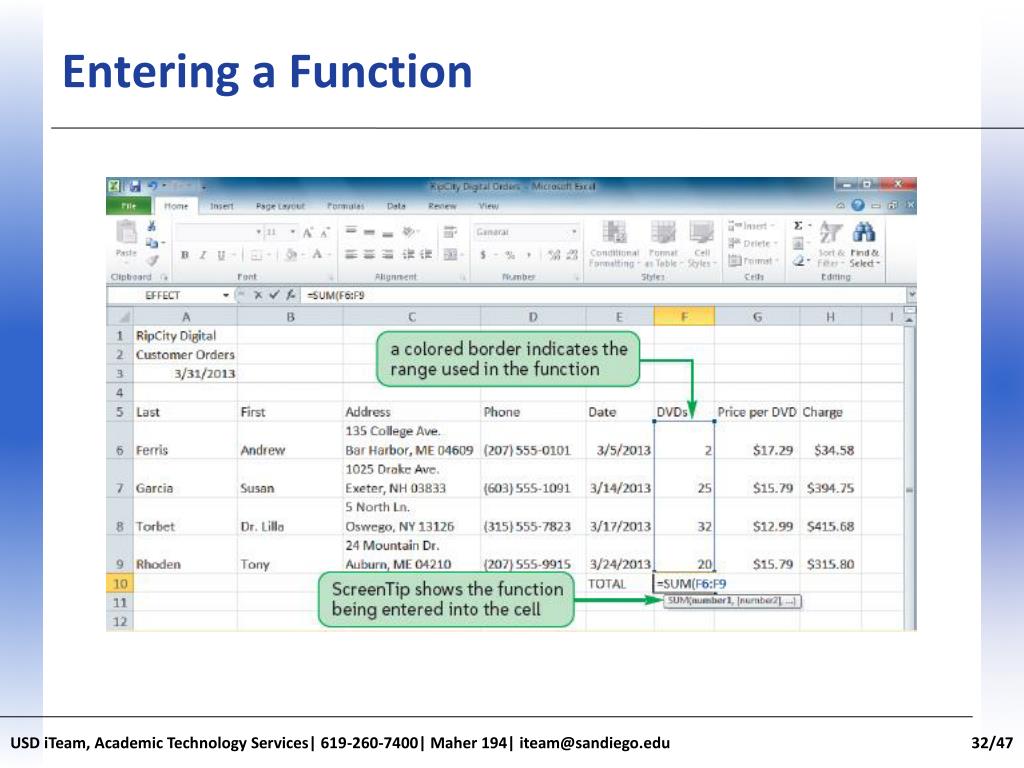Click the Increase Decimal icon

point(554,255)
